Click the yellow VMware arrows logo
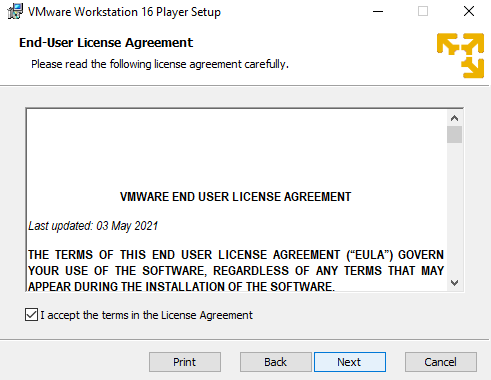 460,55
